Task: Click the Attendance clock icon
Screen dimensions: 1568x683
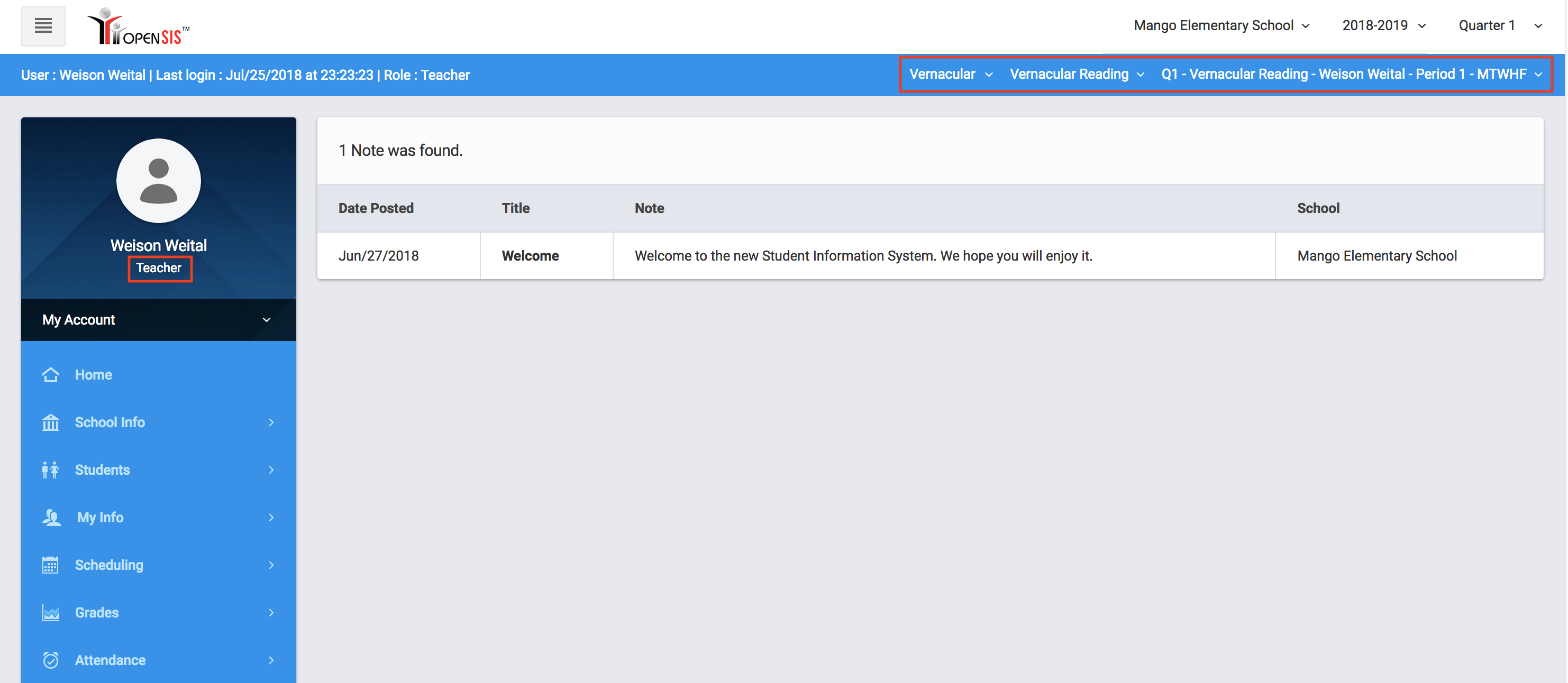Action: 51,660
